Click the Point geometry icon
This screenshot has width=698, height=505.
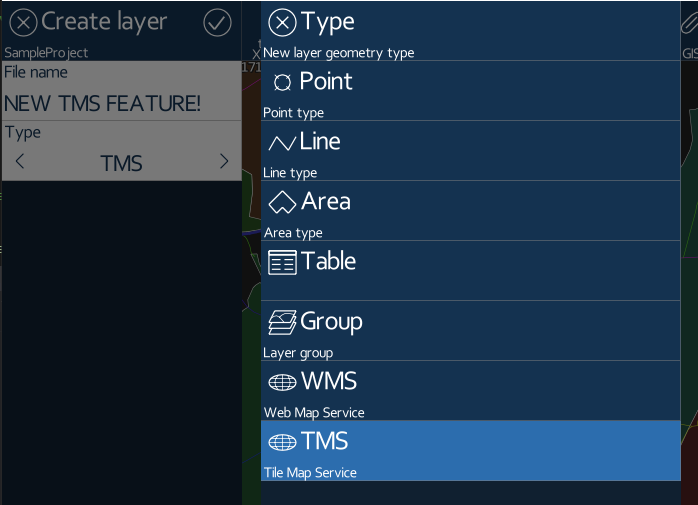coord(282,82)
